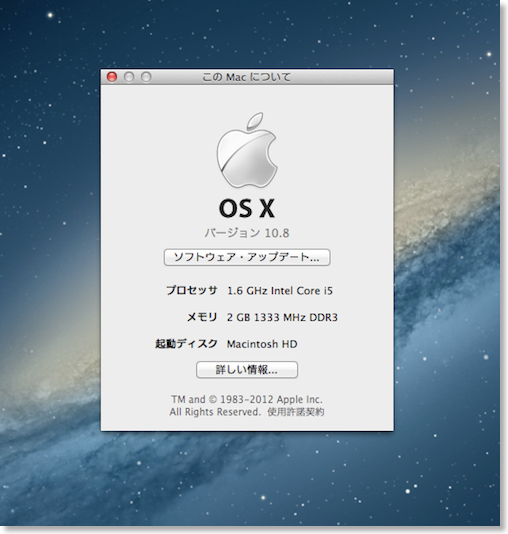This screenshot has height=534, width=508.
Task: Click the OS X heading
Action: 247,208
